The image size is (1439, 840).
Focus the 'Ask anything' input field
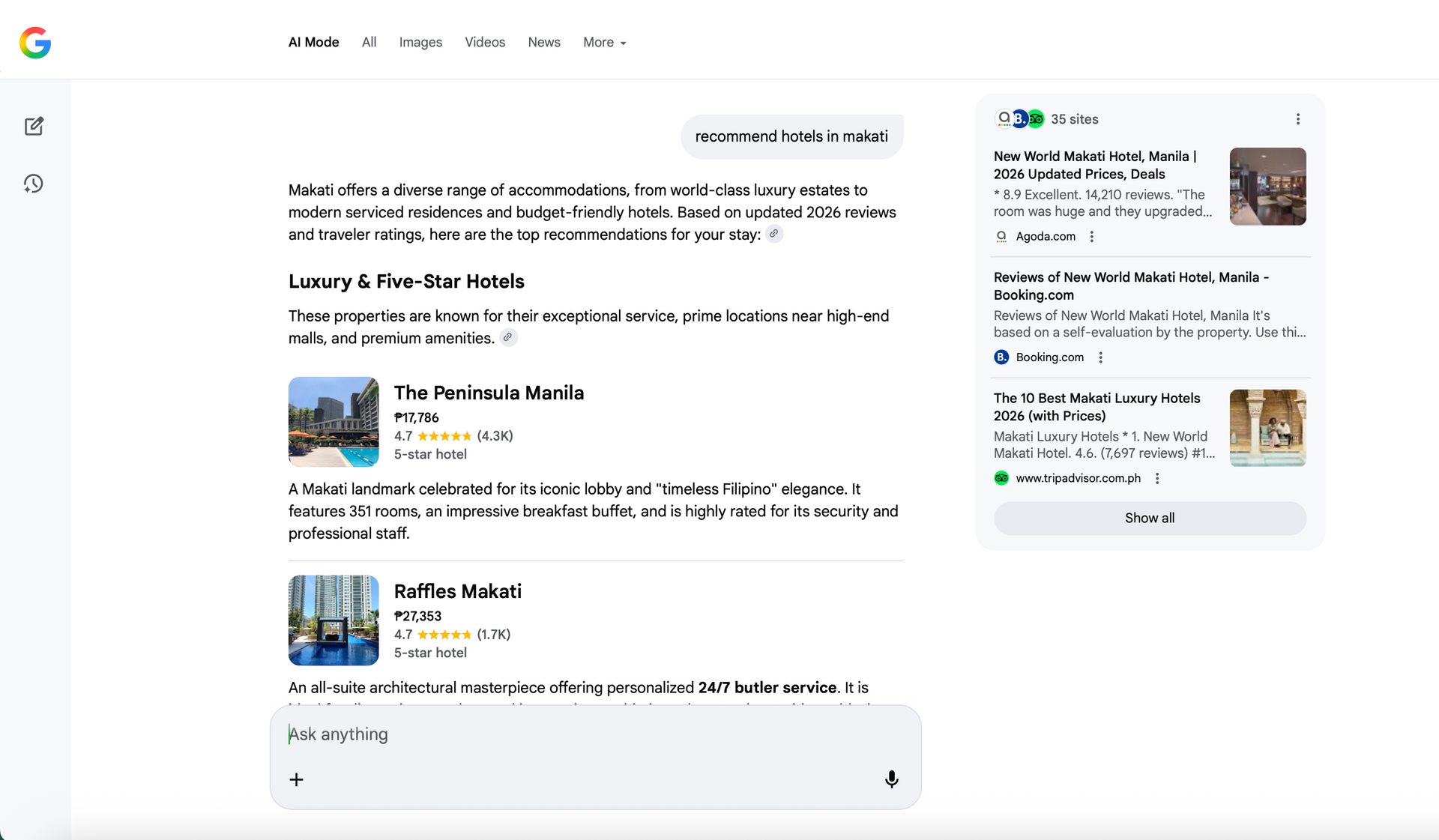(595, 734)
